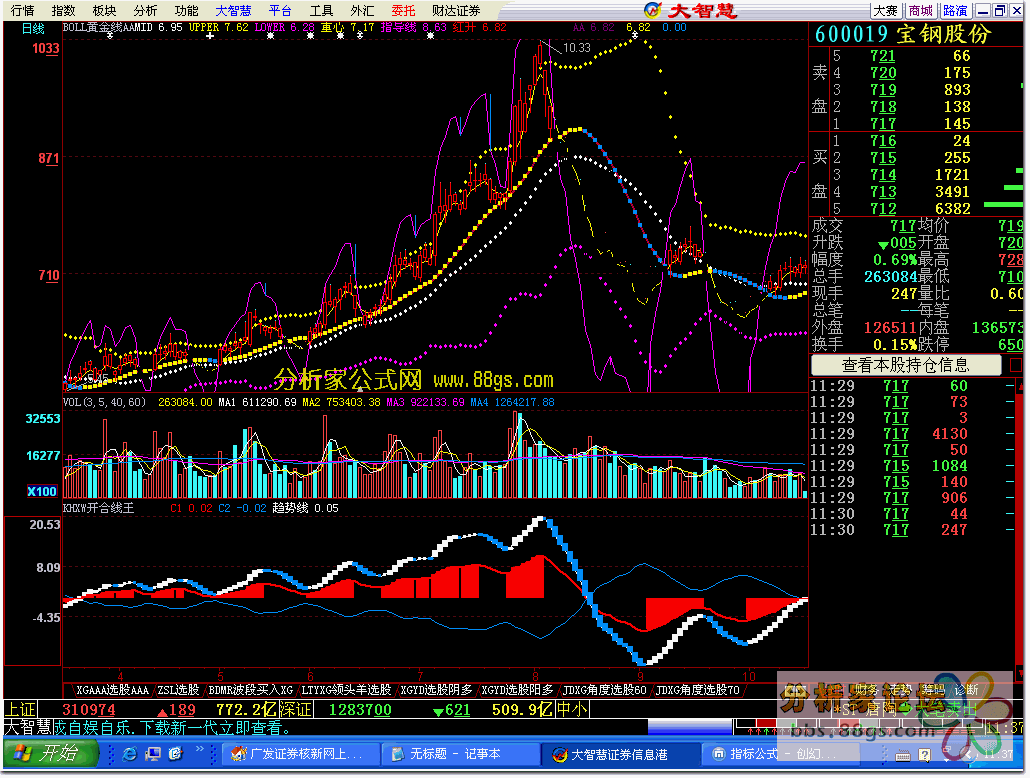This screenshot has width=1030, height=778.
Task: Open the 功能 menu
Action: click(186, 11)
